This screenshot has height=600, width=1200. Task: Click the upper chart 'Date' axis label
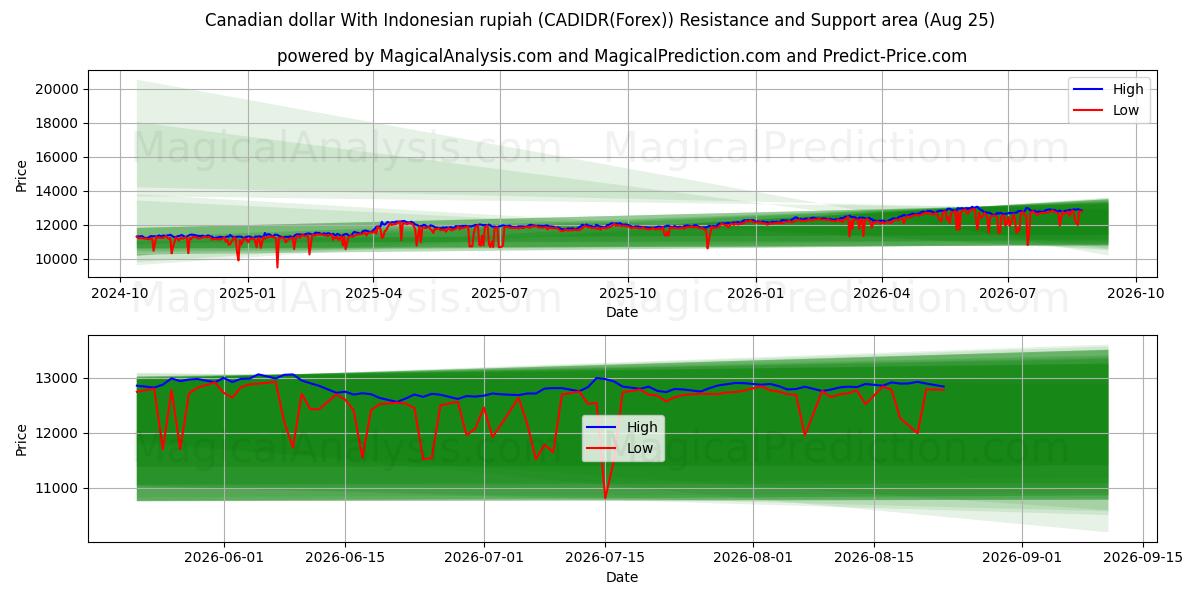tap(622, 312)
